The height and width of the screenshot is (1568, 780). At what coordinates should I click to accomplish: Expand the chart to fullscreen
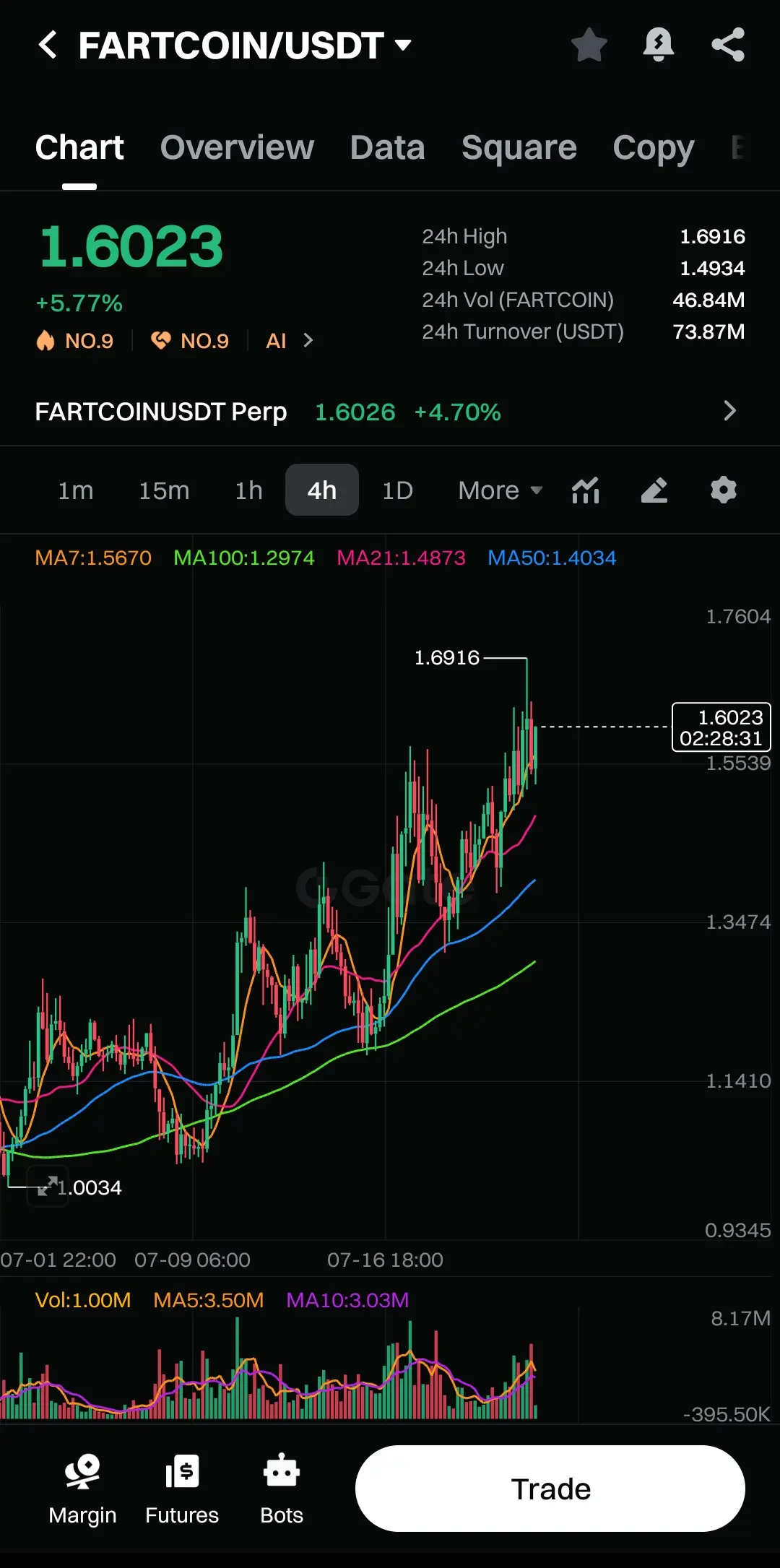48,1186
